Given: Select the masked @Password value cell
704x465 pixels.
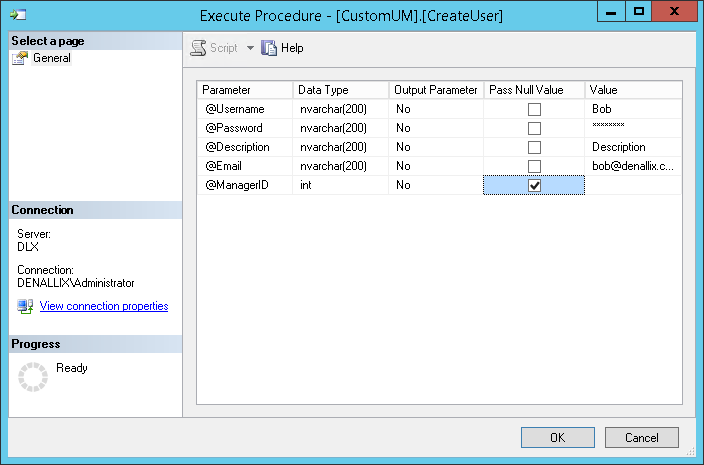Looking at the screenshot, I should coord(633,128).
